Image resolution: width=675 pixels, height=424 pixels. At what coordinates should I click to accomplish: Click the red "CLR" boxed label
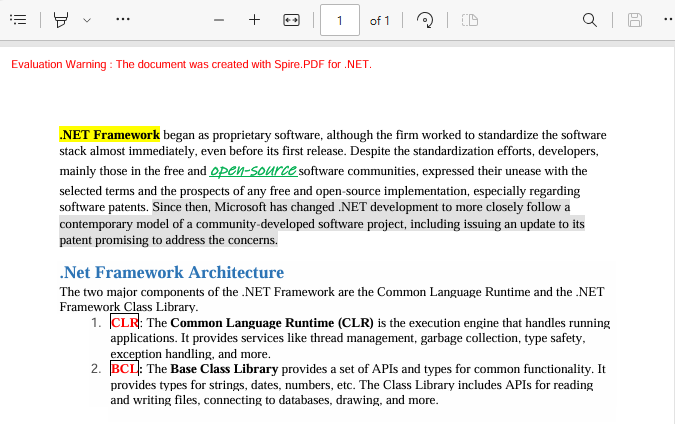point(124,322)
